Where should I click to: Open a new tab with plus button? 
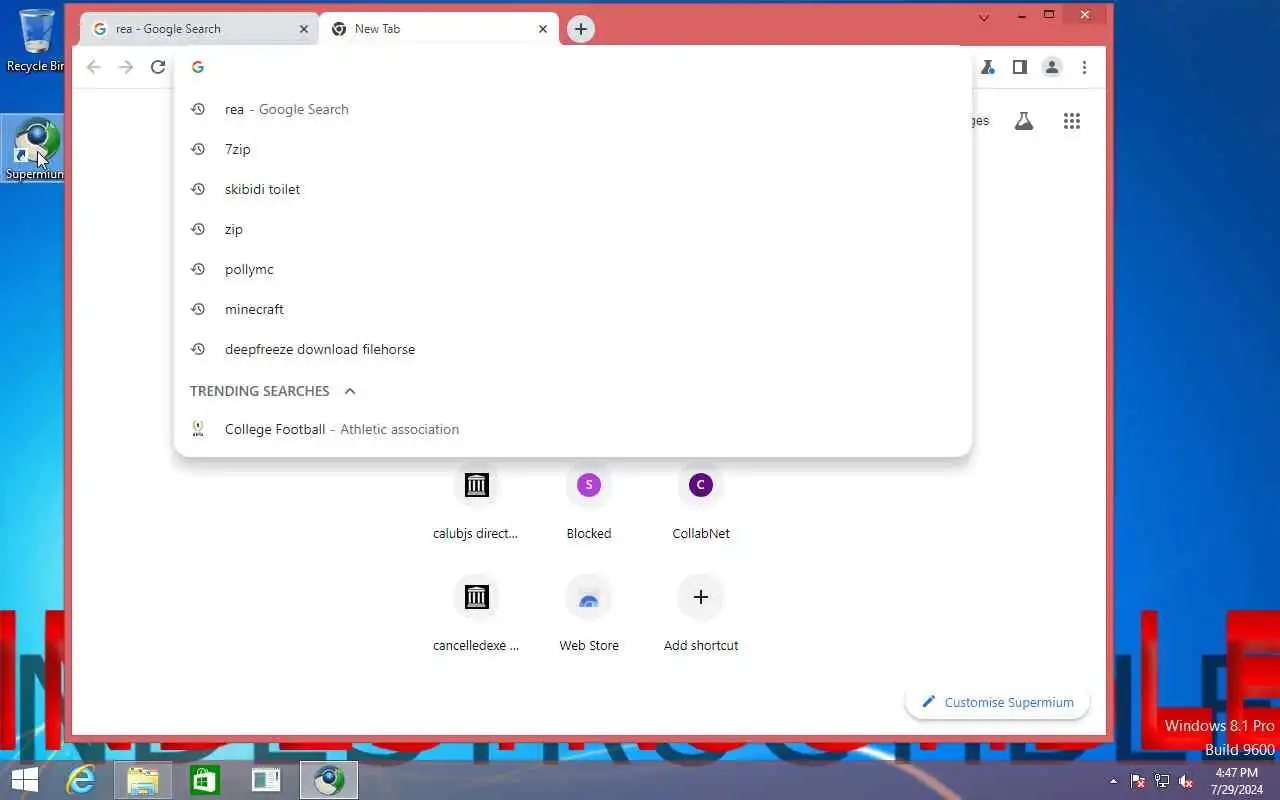pos(581,29)
